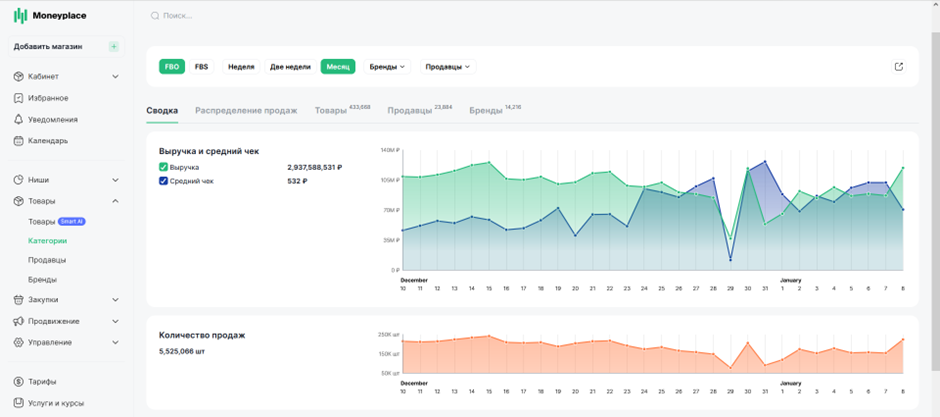Open the Уведомления bell icon
The image size is (940, 417).
(18, 119)
